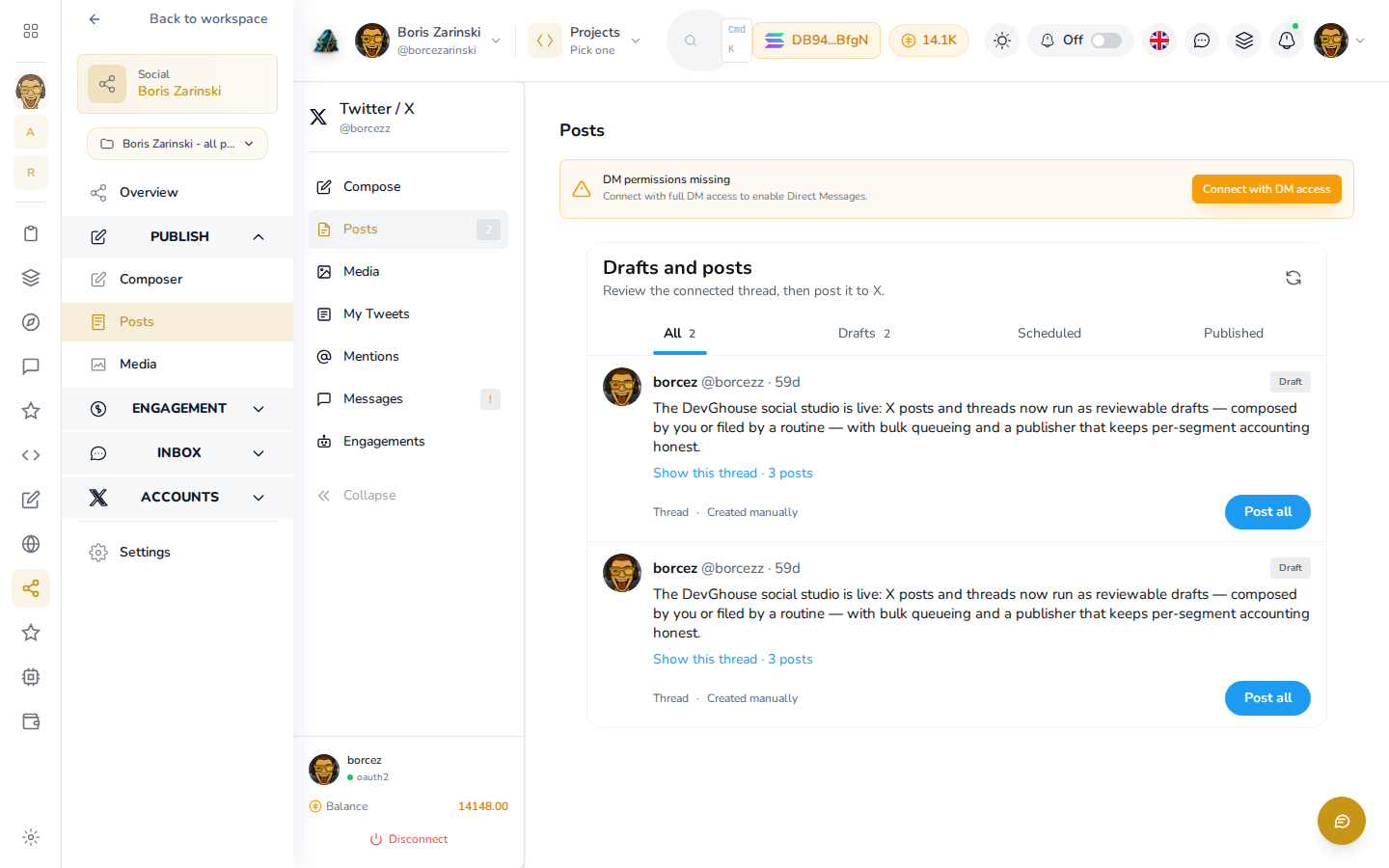Viewport: 1389px width, 868px height.
Task: Click the theme sun icon at rail bottom
Action: pyautogui.click(x=31, y=837)
